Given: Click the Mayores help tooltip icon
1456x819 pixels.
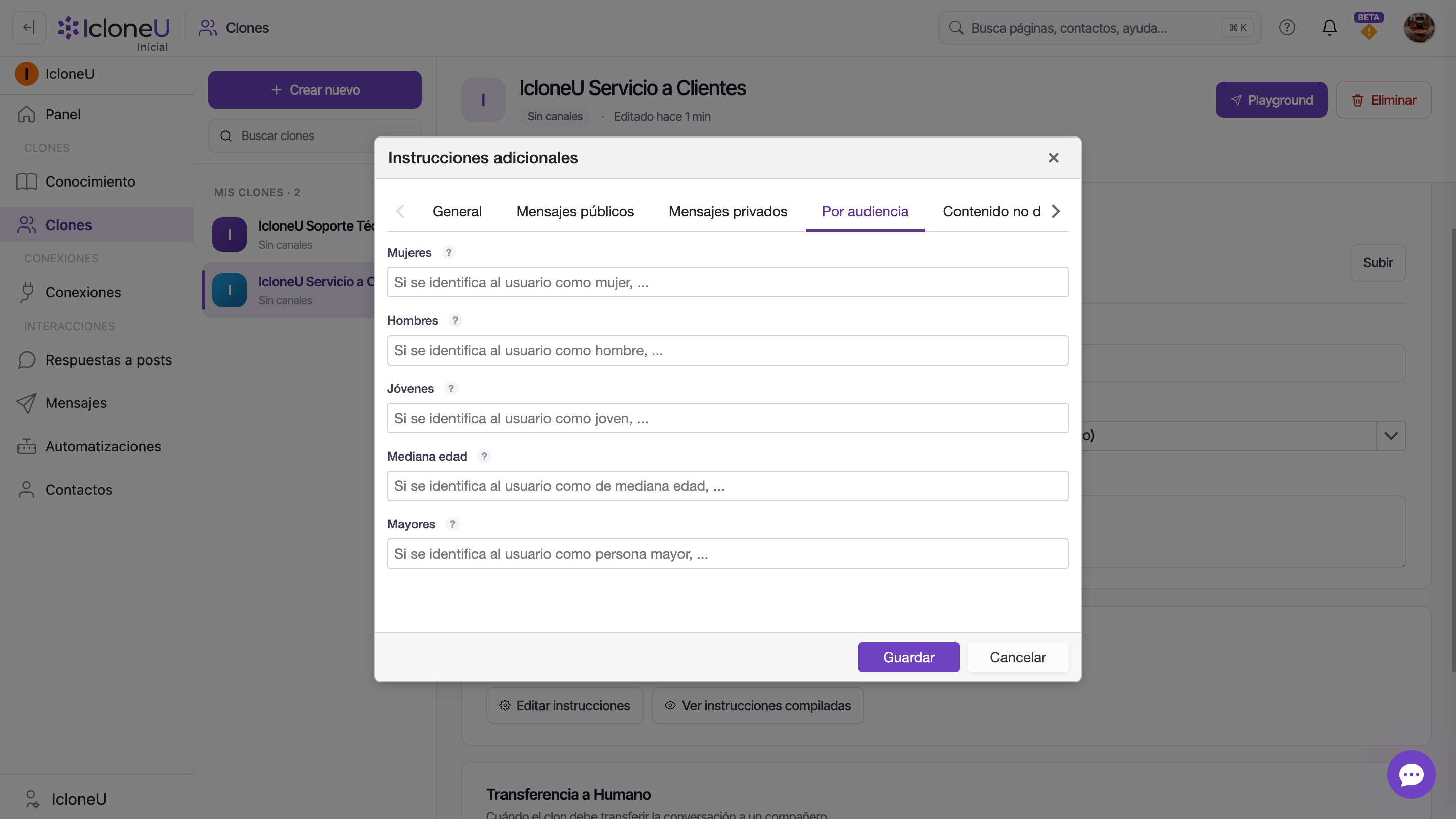Looking at the screenshot, I should [x=452, y=524].
